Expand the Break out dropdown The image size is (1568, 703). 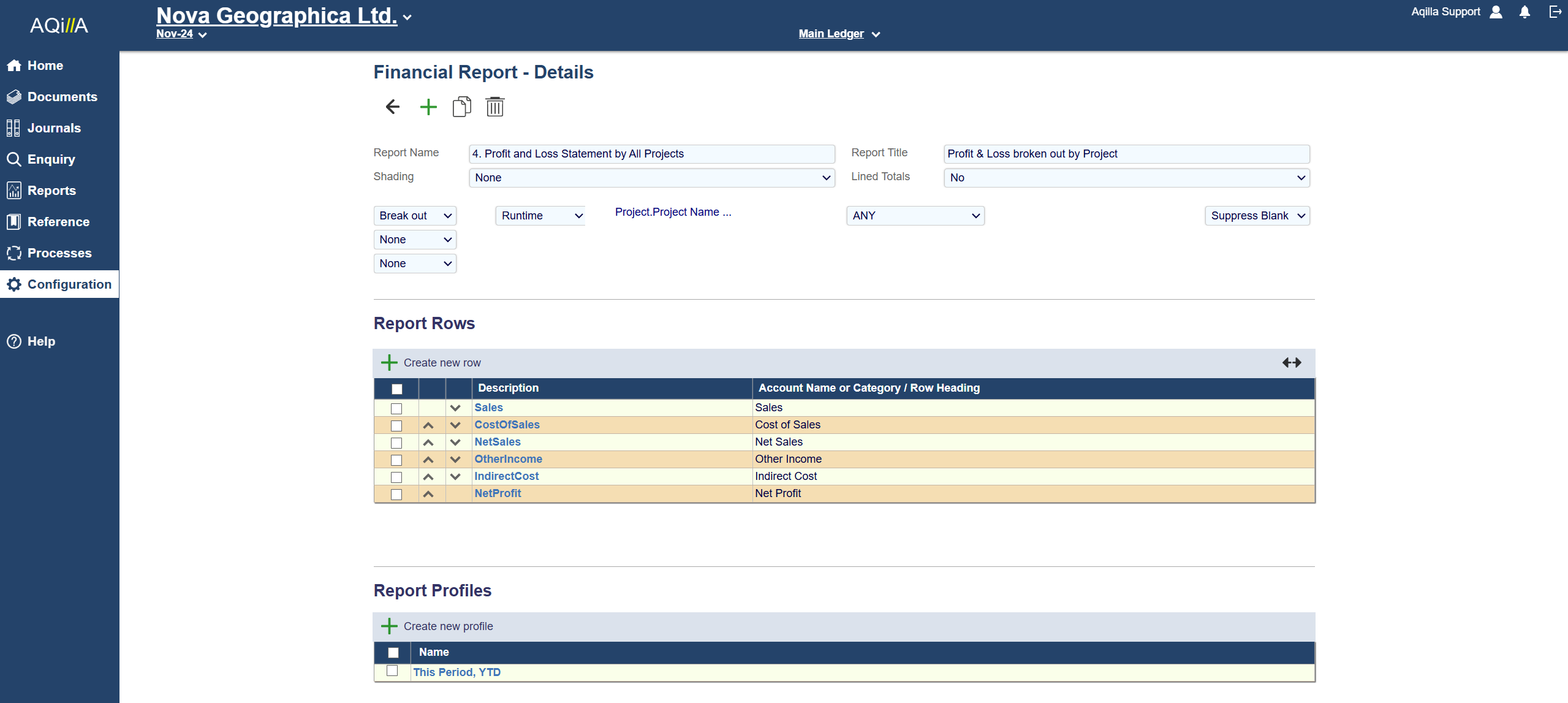tap(415, 216)
